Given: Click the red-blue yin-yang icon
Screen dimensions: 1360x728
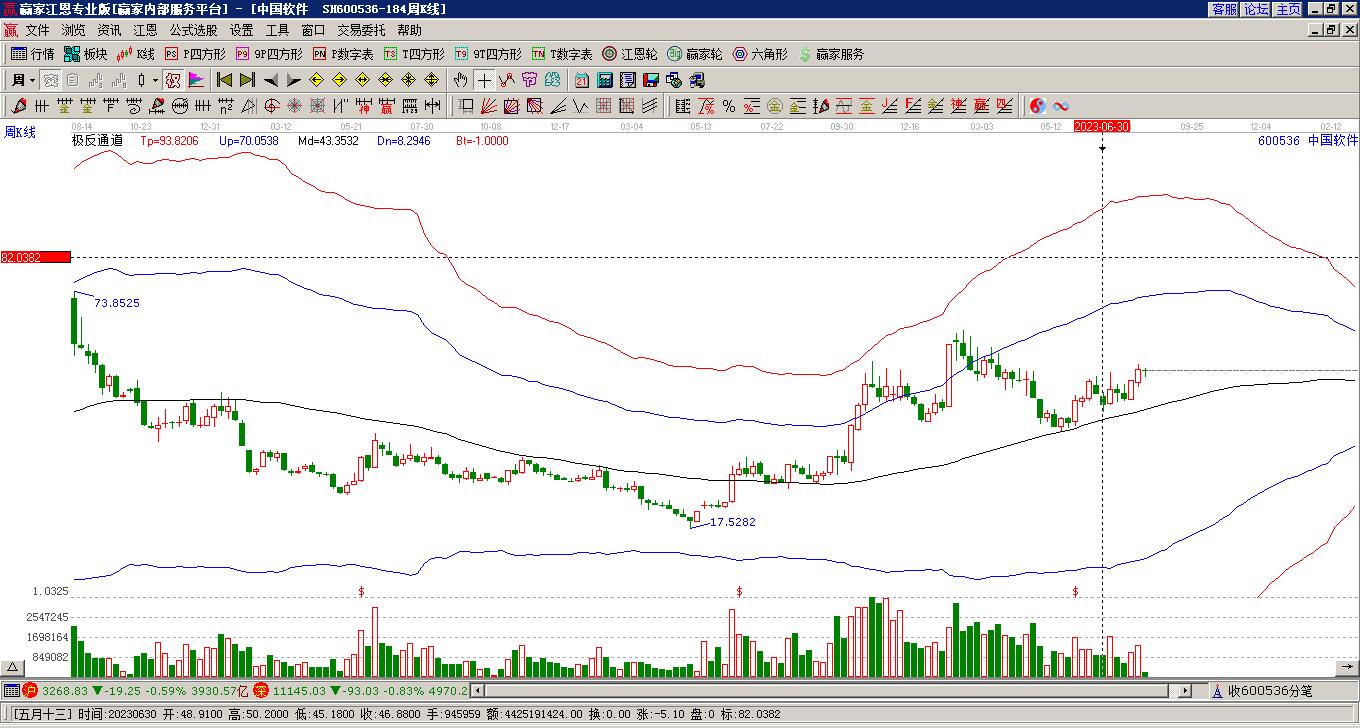Looking at the screenshot, I should coord(1038,106).
